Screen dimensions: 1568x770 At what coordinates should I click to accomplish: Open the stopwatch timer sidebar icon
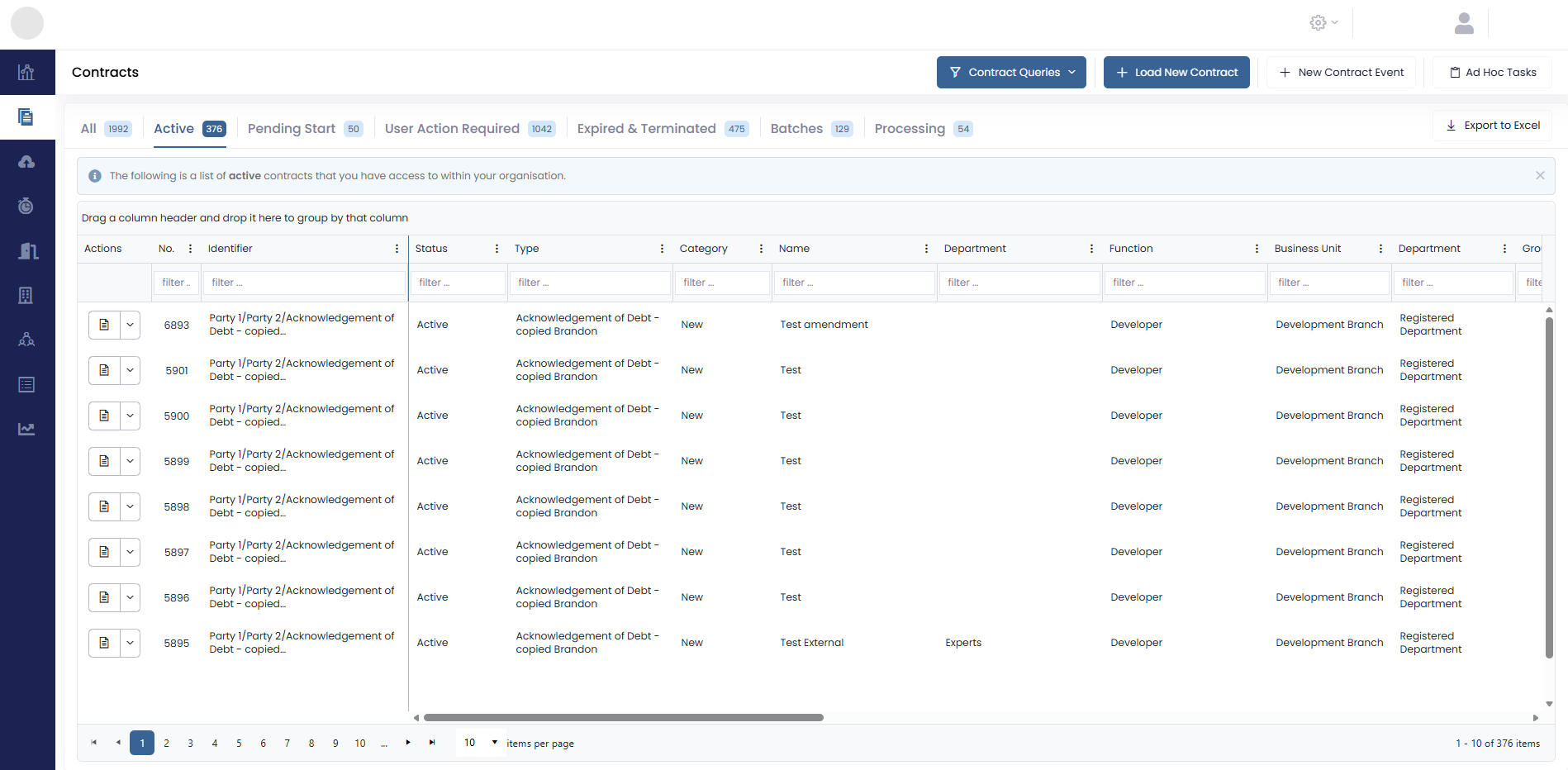pyautogui.click(x=26, y=206)
